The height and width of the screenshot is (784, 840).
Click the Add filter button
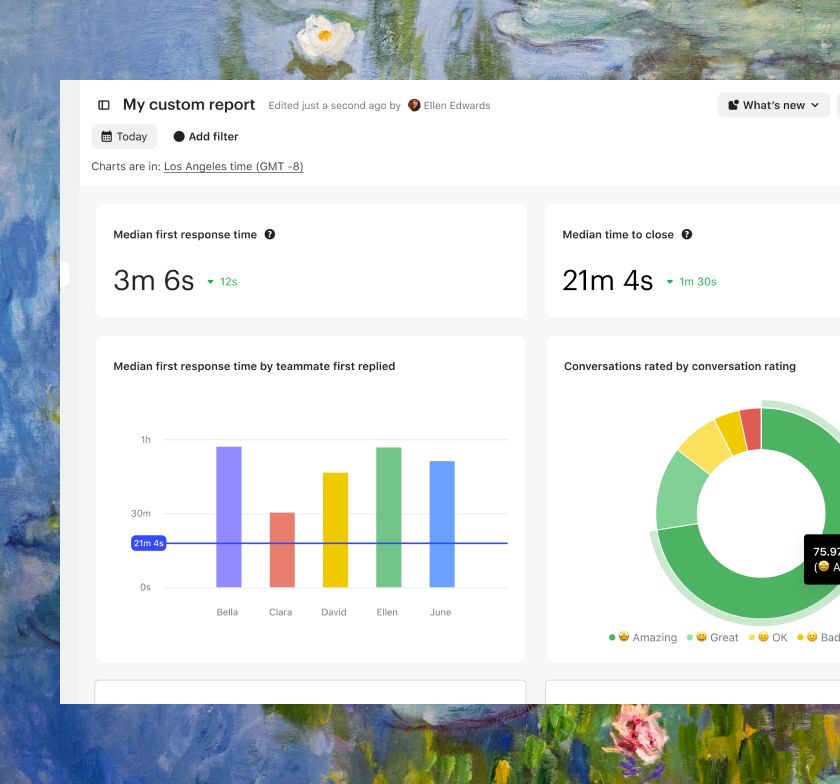tap(206, 137)
